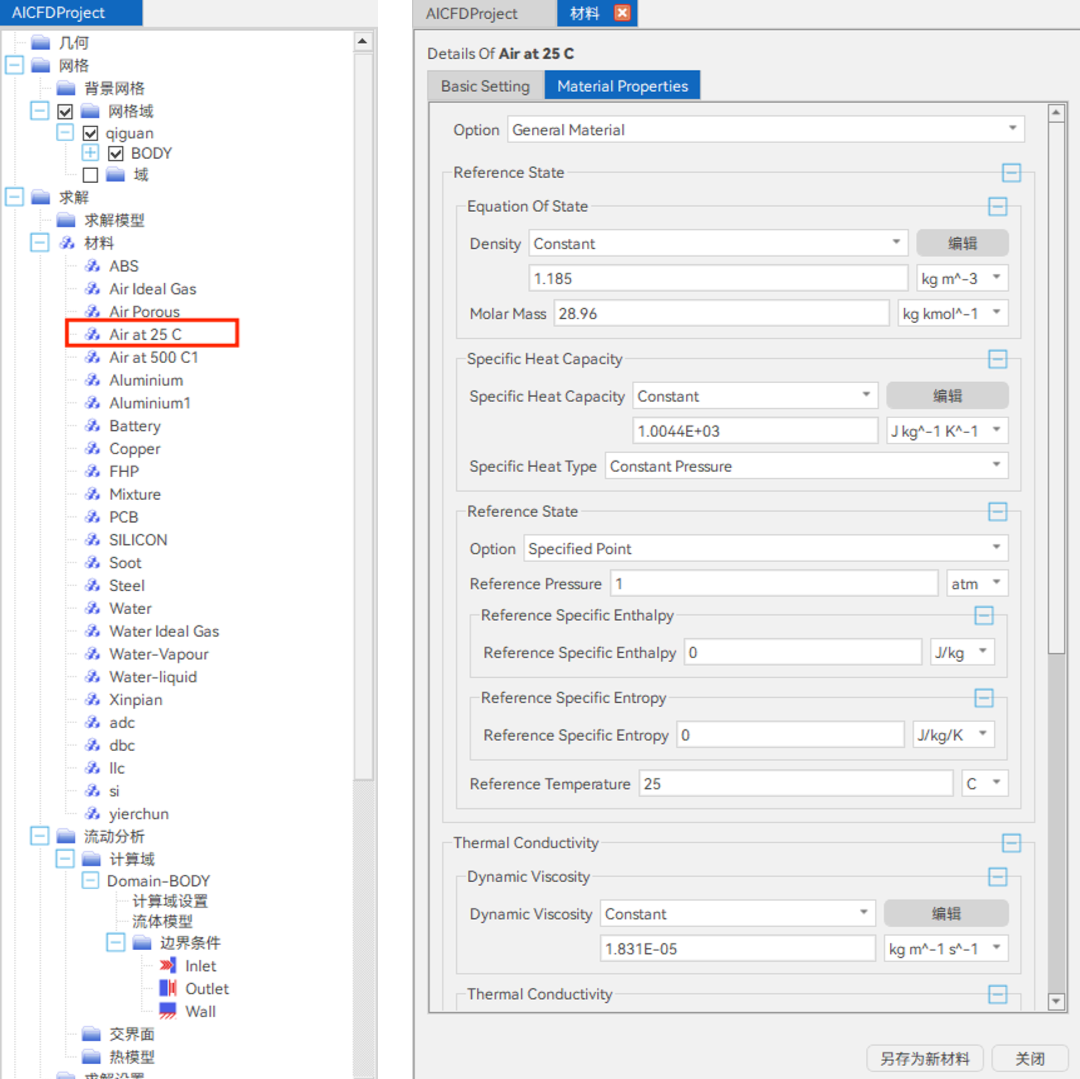Click 编辑 button next to Density
The width and height of the screenshot is (1080, 1079).
[962, 243]
